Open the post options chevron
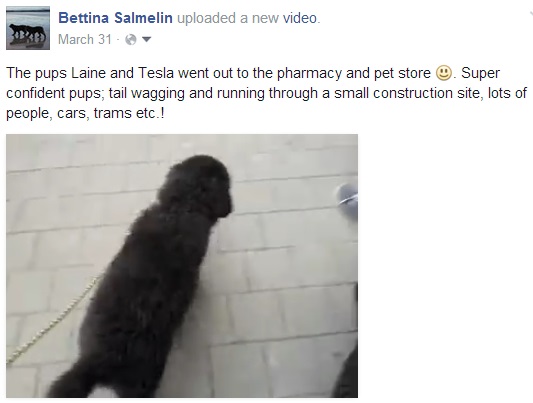Screen dimensions: 533x403 click(x=531, y=14)
